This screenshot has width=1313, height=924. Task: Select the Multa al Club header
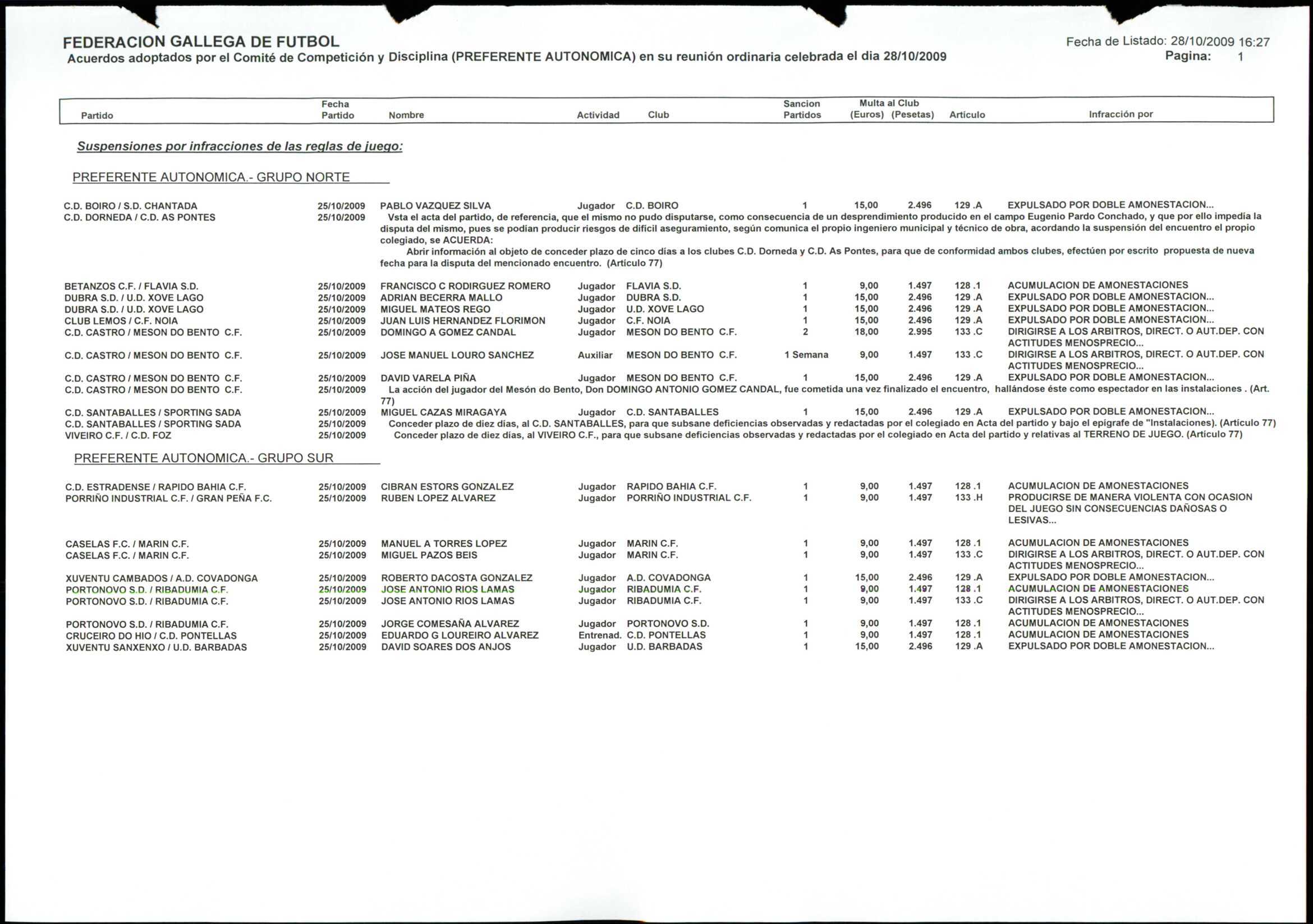coord(889,103)
